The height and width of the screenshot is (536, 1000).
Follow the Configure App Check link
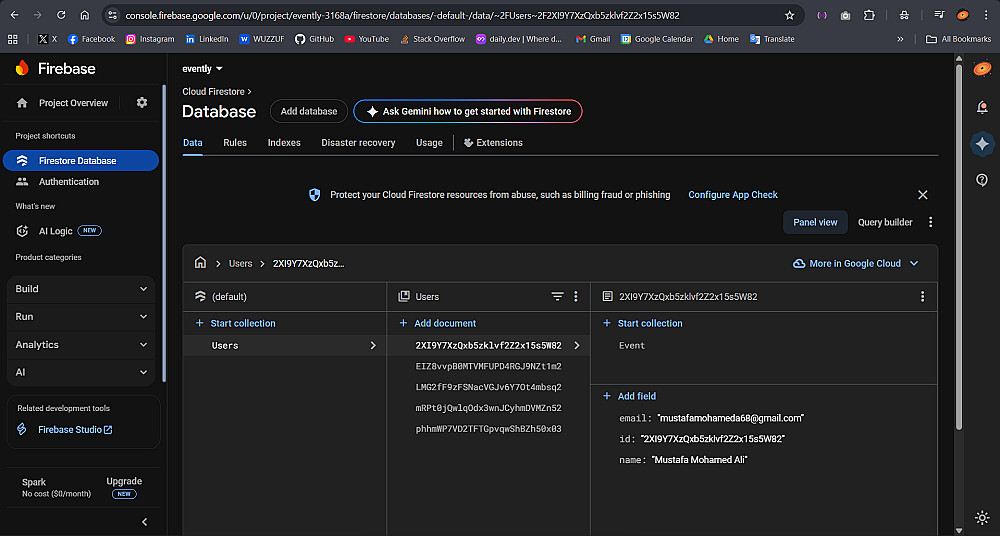pos(733,195)
